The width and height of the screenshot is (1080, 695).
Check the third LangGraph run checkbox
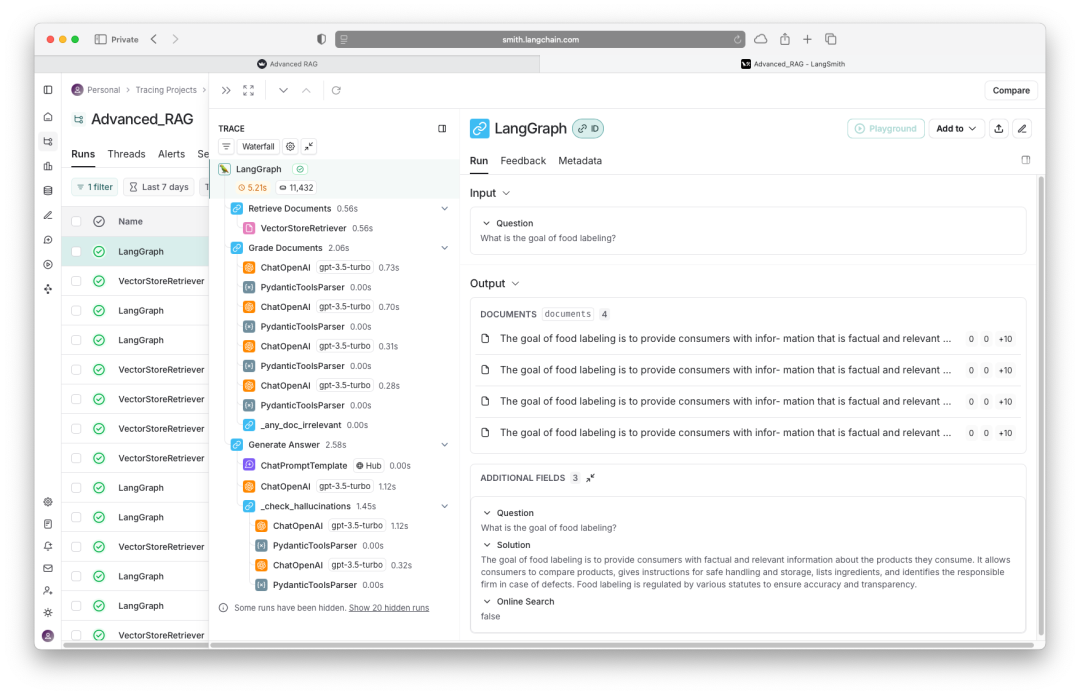coord(76,340)
